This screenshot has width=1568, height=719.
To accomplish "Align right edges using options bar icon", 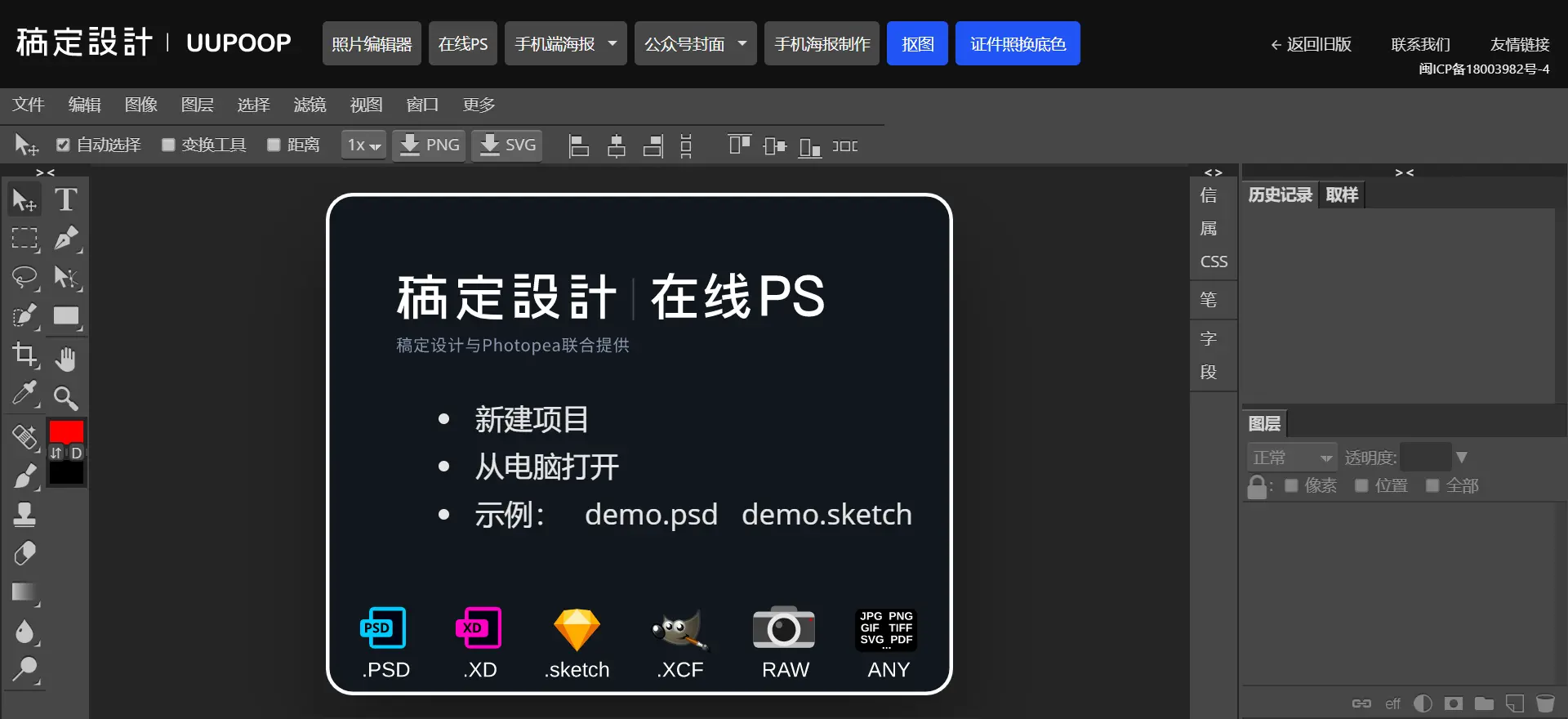I will [x=653, y=146].
